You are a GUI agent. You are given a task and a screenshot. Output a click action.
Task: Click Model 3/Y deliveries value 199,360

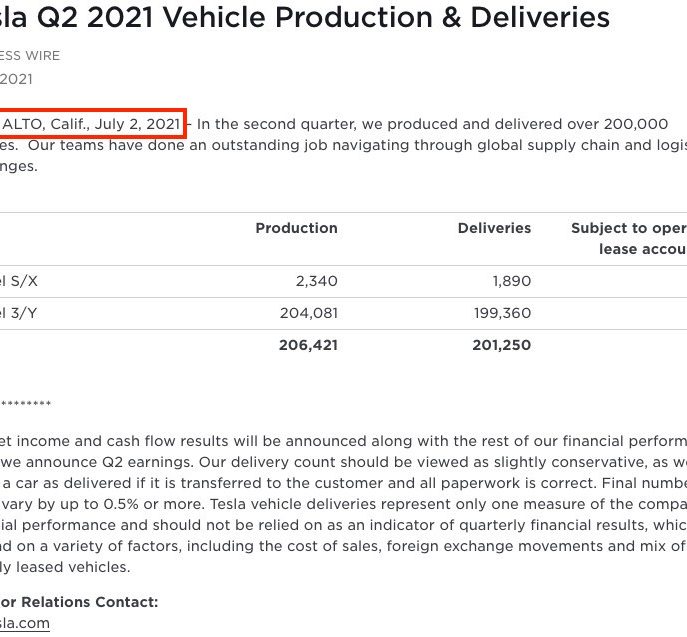(502, 313)
